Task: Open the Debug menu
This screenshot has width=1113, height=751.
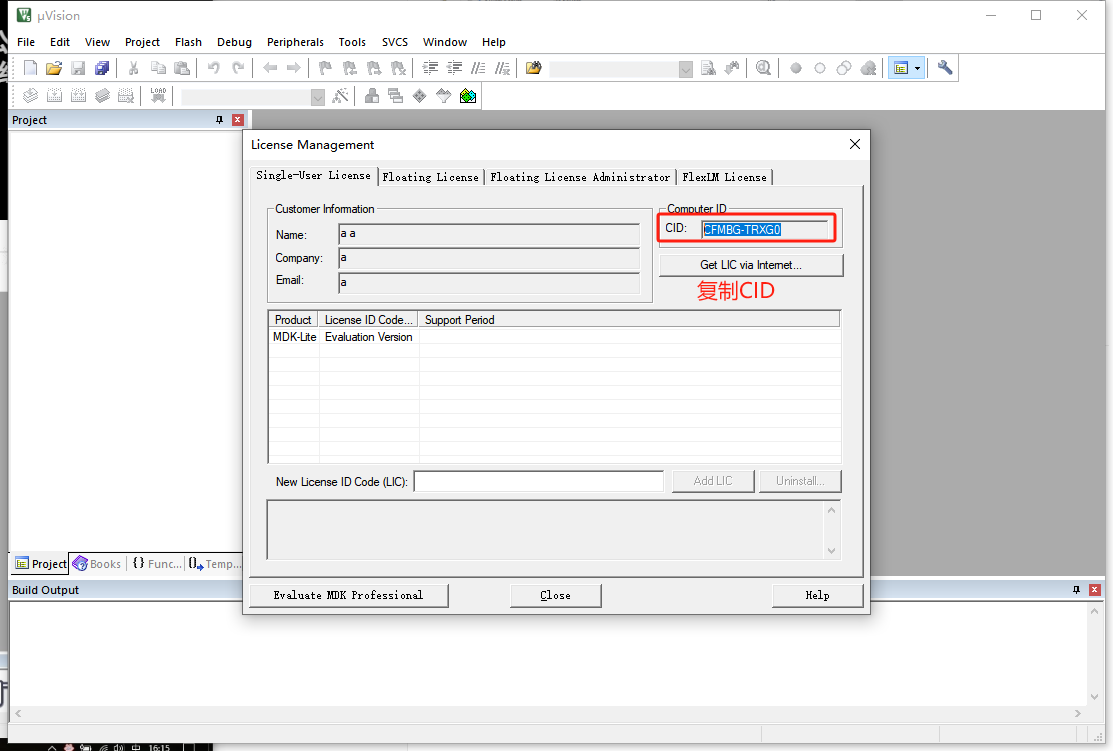Action: [x=234, y=42]
